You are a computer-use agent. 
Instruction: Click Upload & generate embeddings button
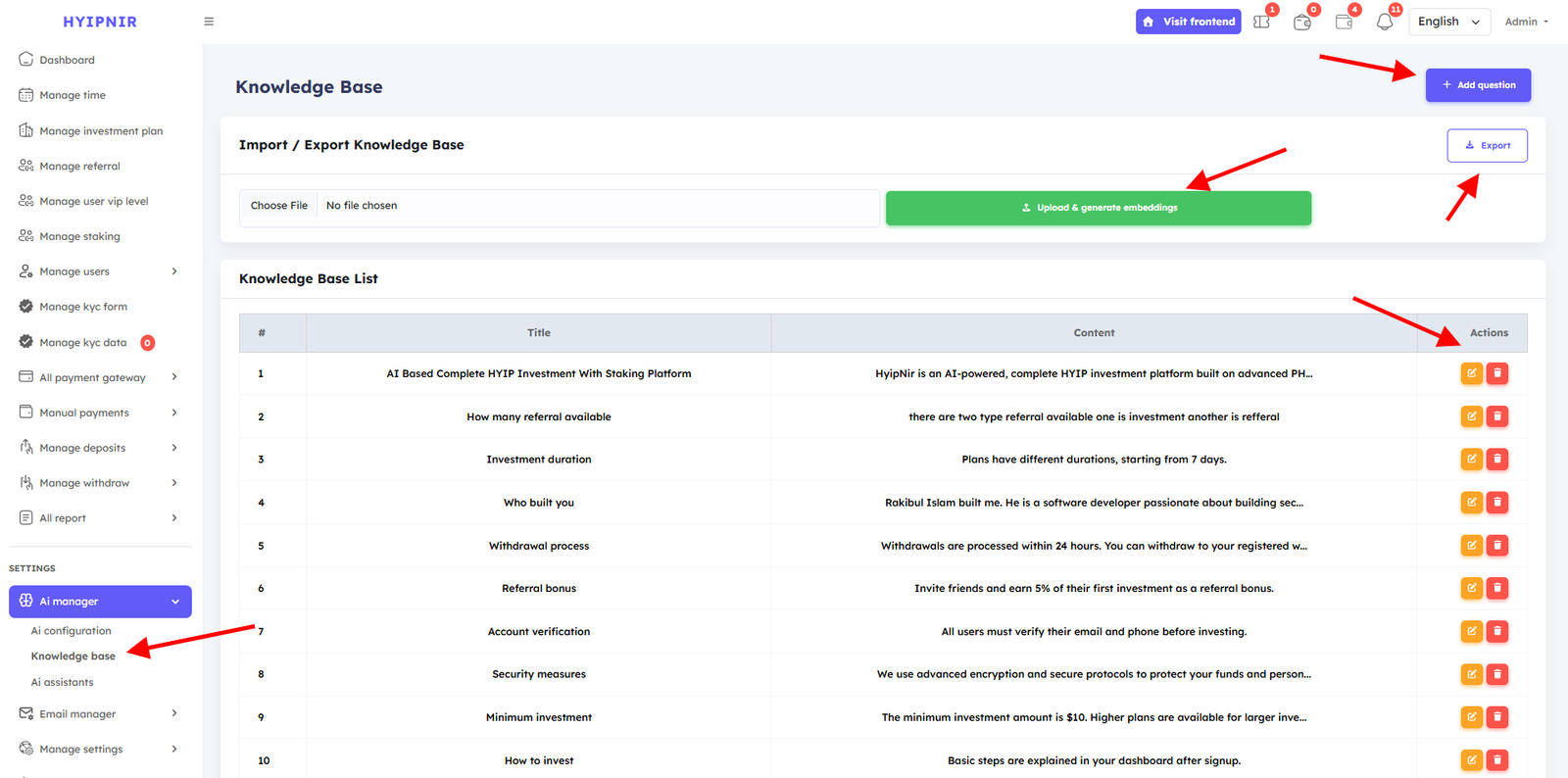pyautogui.click(x=1099, y=208)
